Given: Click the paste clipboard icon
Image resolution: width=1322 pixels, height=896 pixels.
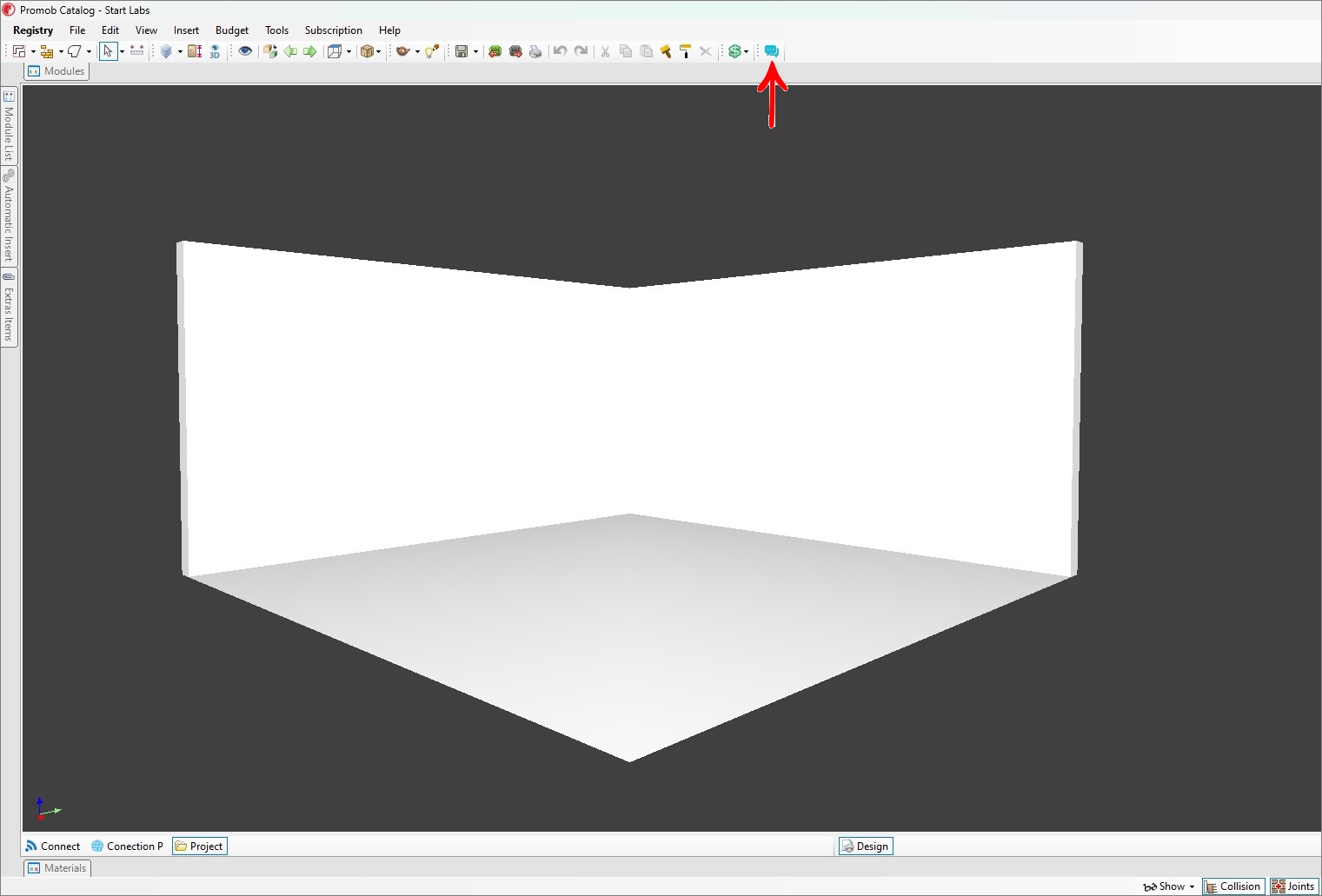Looking at the screenshot, I should coord(646,51).
